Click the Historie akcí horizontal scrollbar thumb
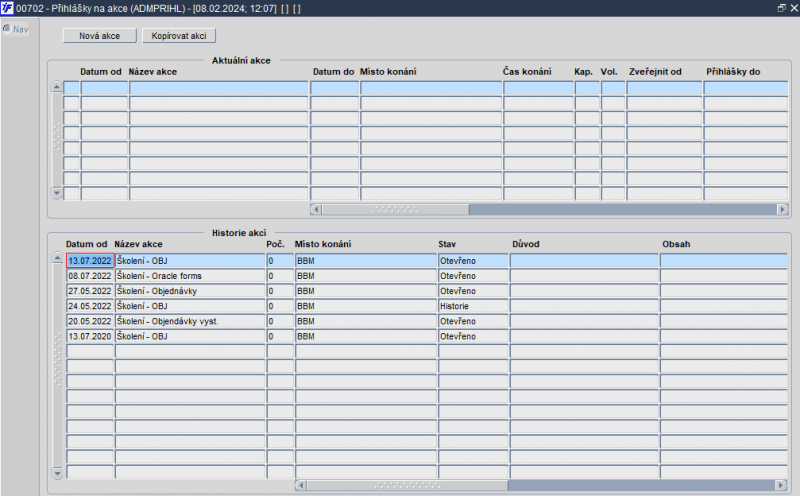This screenshot has height=496, width=800. [407, 485]
